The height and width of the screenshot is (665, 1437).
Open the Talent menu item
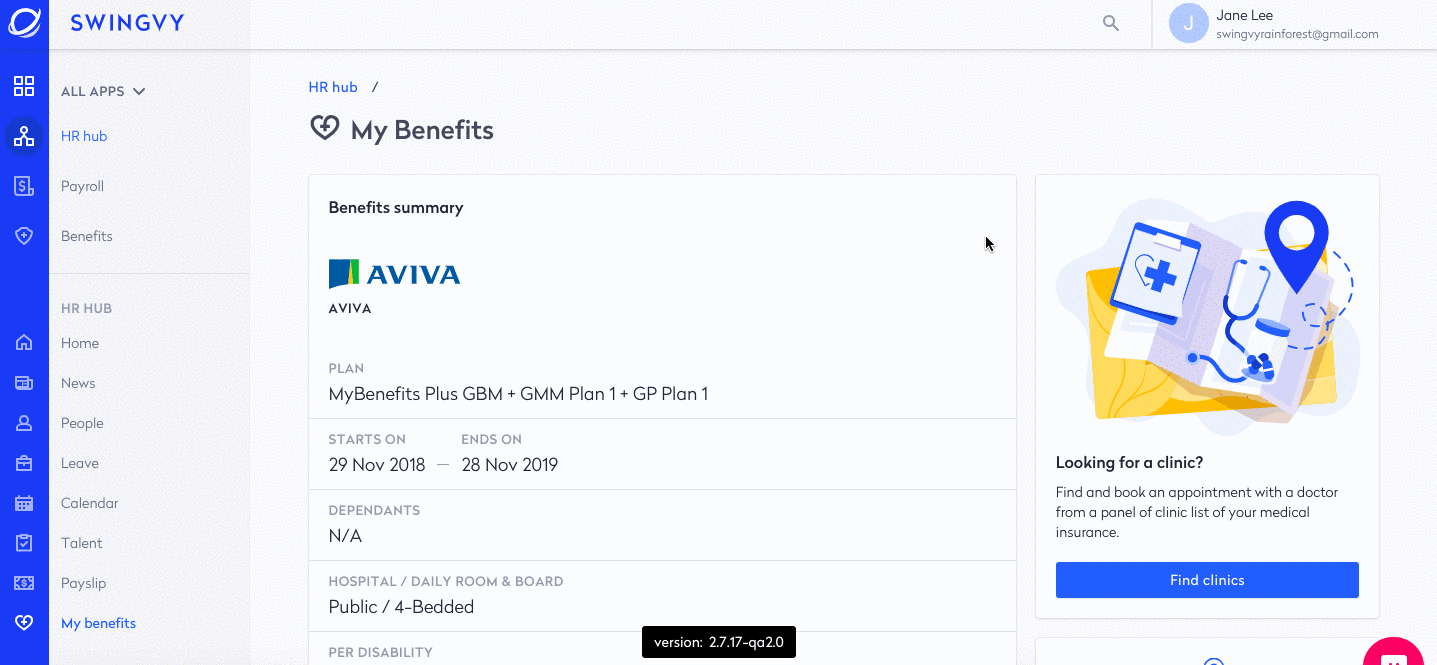click(82, 543)
